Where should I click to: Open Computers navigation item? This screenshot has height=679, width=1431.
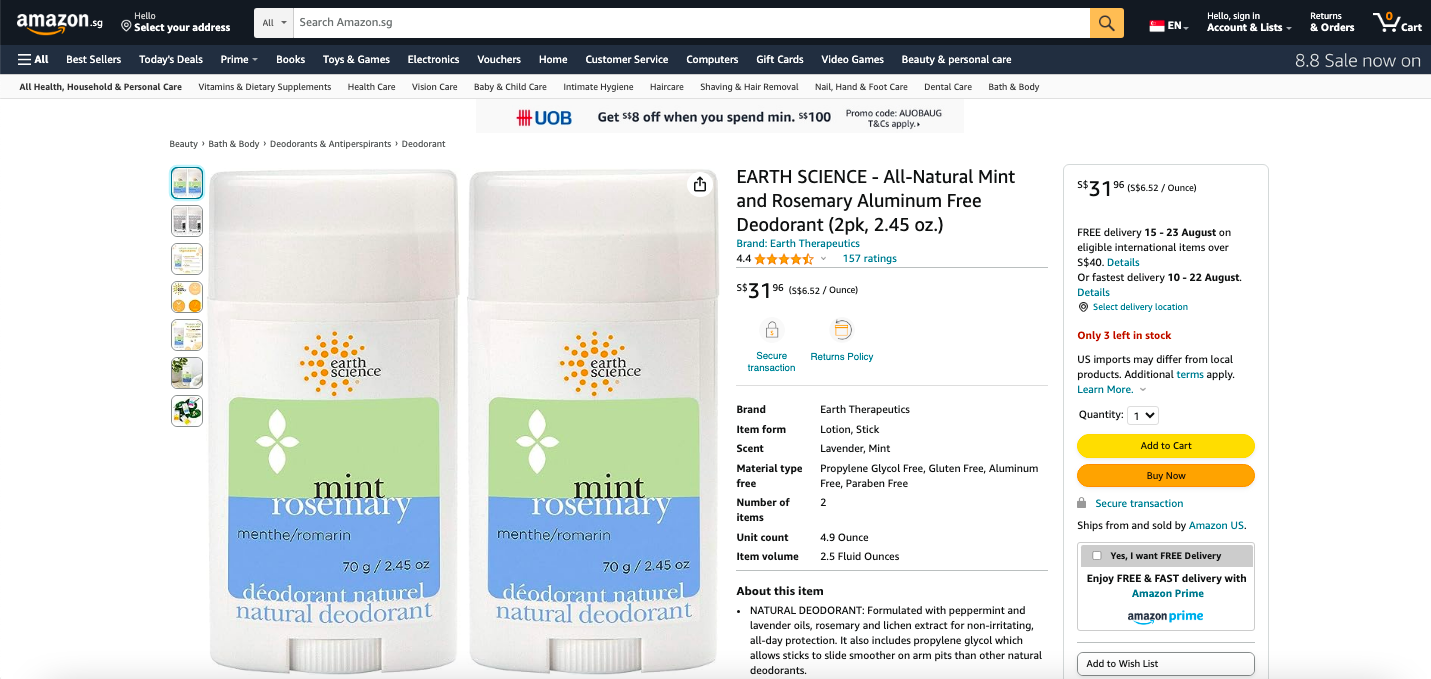point(712,59)
